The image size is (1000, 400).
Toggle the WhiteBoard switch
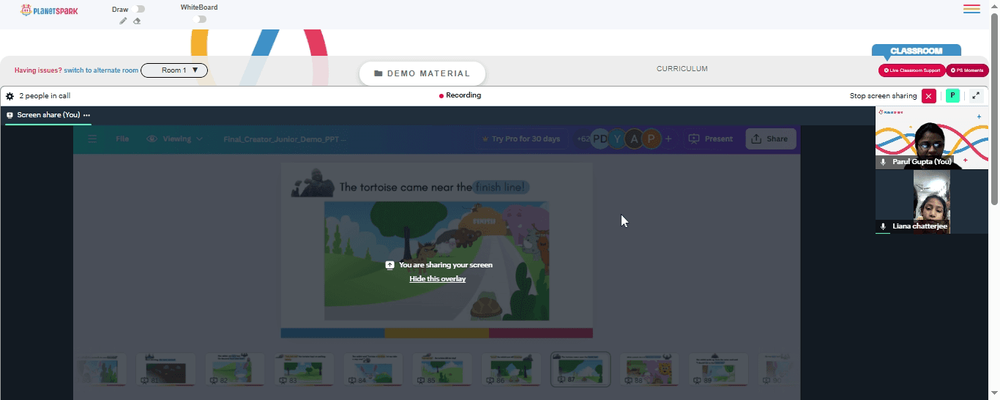[201, 19]
